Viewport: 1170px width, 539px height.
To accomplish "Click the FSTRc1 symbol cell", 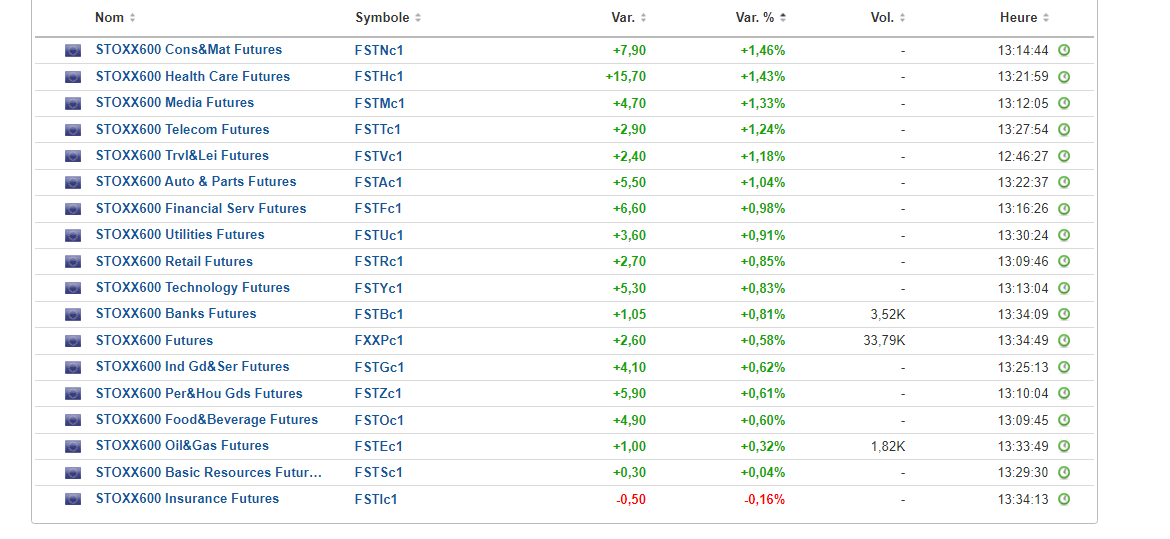I will (379, 262).
